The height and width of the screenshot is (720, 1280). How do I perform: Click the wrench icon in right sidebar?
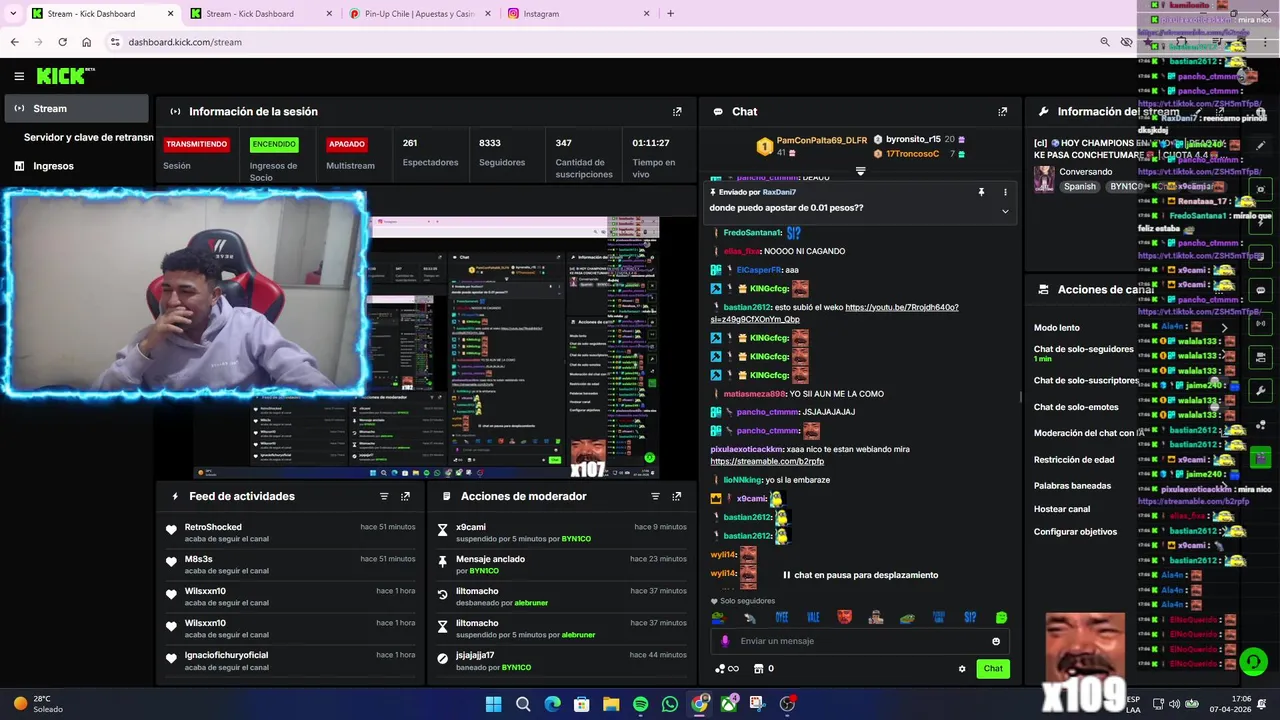(1261, 392)
